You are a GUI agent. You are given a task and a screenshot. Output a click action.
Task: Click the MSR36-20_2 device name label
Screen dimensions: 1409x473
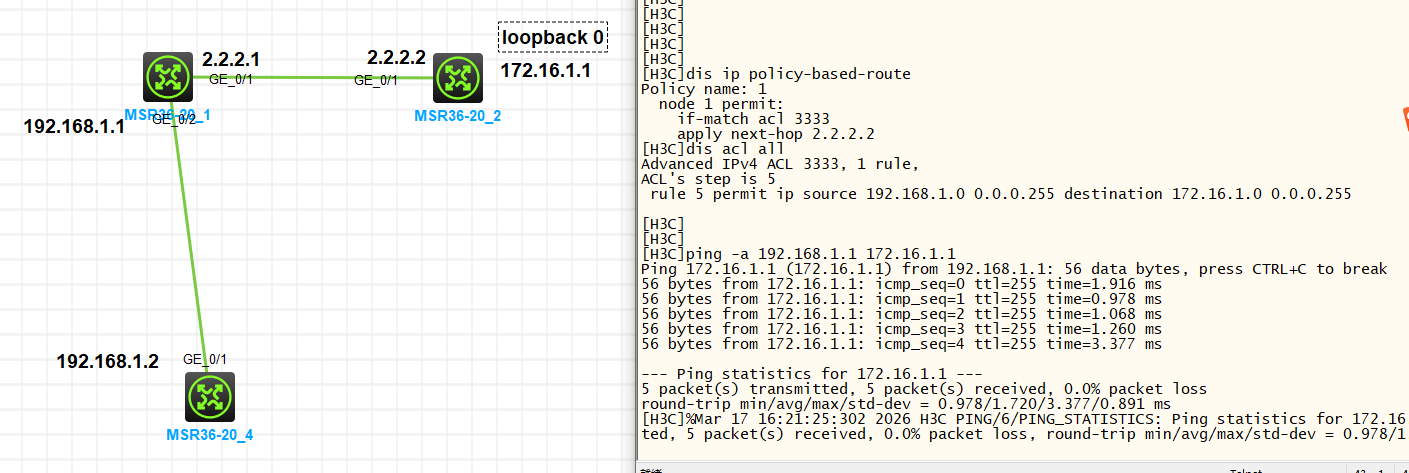(458, 116)
